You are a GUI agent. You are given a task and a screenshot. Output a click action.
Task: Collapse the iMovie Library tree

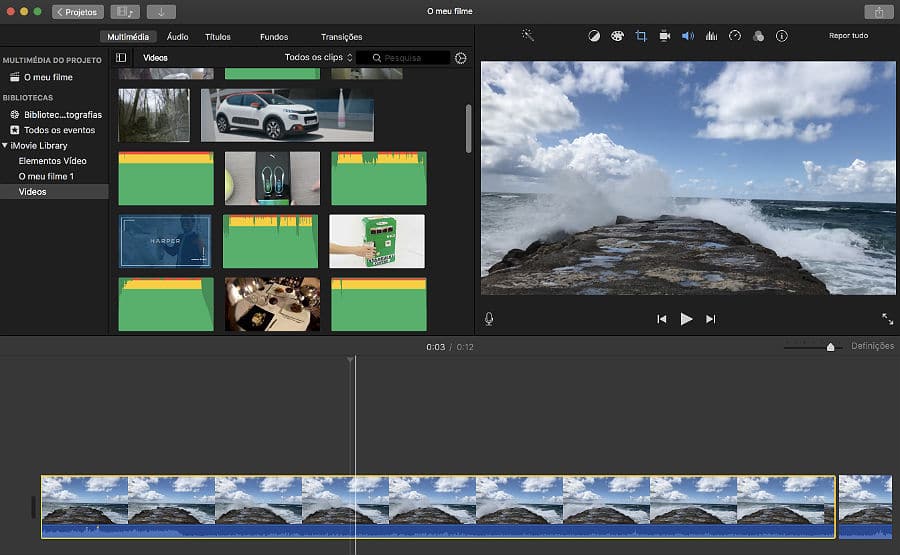(x=5, y=145)
